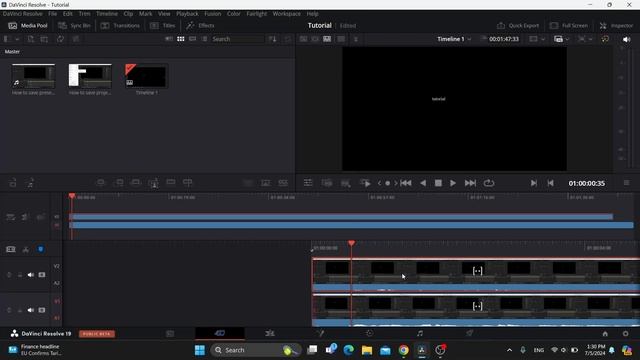Click the Append icon
640x360 pixels.
pos(119,182)
